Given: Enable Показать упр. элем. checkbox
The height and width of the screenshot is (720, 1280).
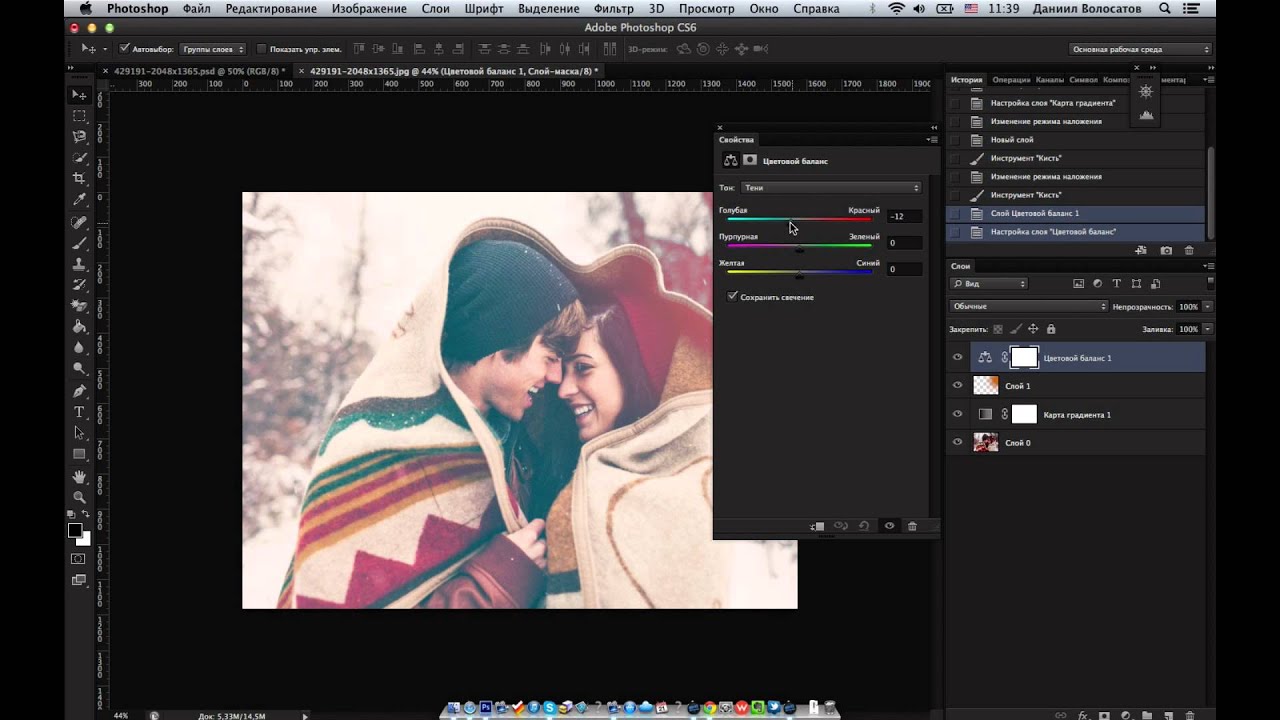Looking at the screenshot, I should point(262,49).
